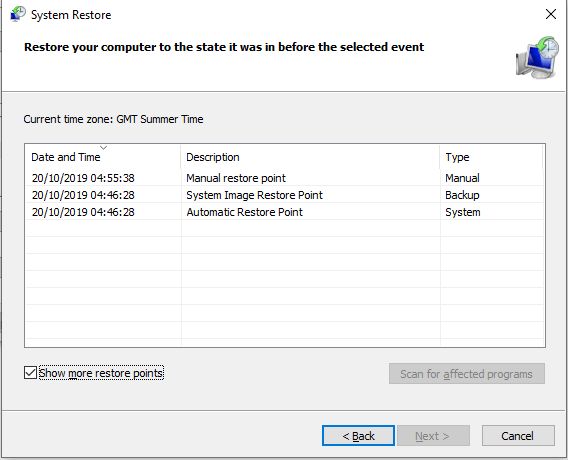Uncheck Show more restore points checkbox
This screenshot has height=460, width=568.
pyautogui.click(x=30, y=373)
